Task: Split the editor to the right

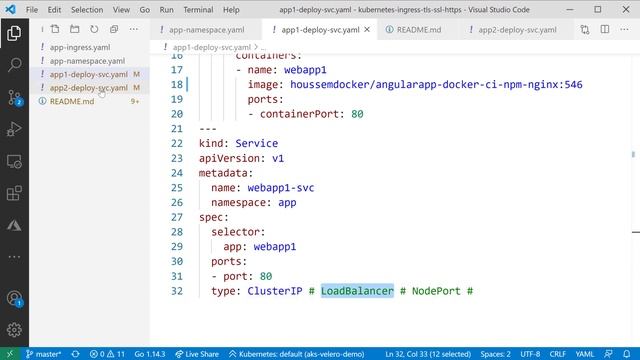Action: tap(605, 29)
